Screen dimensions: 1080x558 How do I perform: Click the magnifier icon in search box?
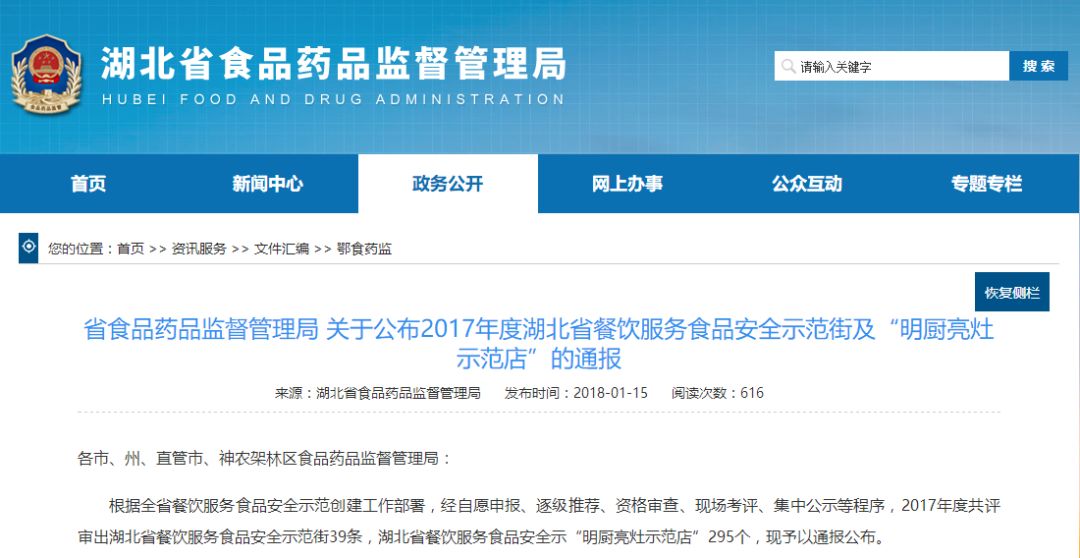tap(787, 66)
